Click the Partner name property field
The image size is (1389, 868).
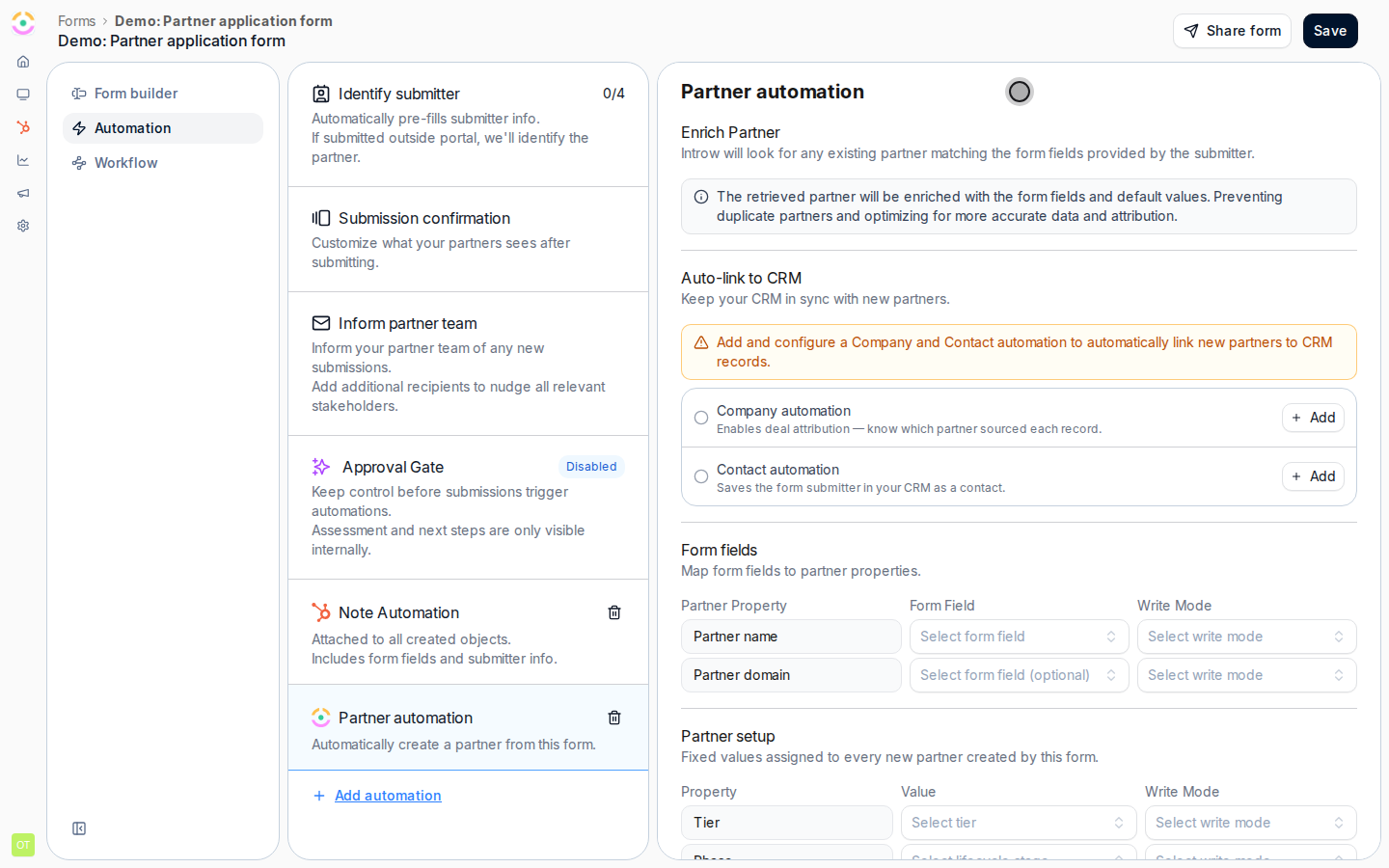pos(791,637)
